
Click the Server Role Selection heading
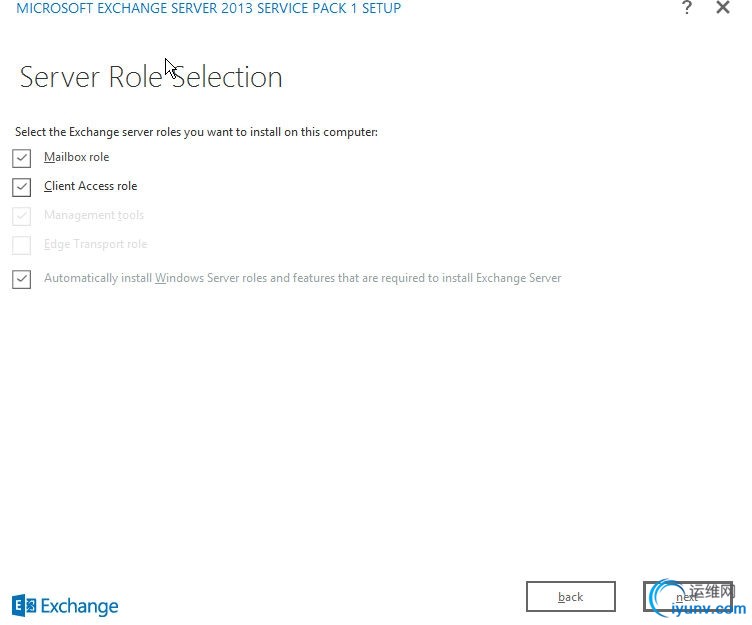(x=151, y=77)
